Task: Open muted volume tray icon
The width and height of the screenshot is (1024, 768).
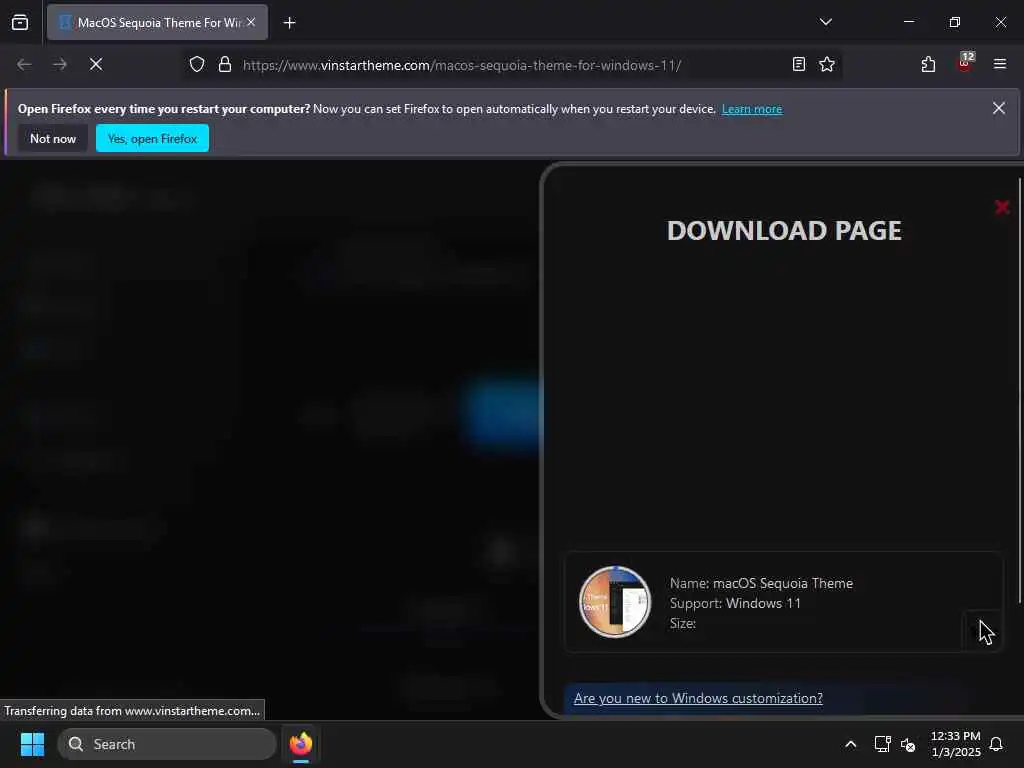Action: coord(908,744)
